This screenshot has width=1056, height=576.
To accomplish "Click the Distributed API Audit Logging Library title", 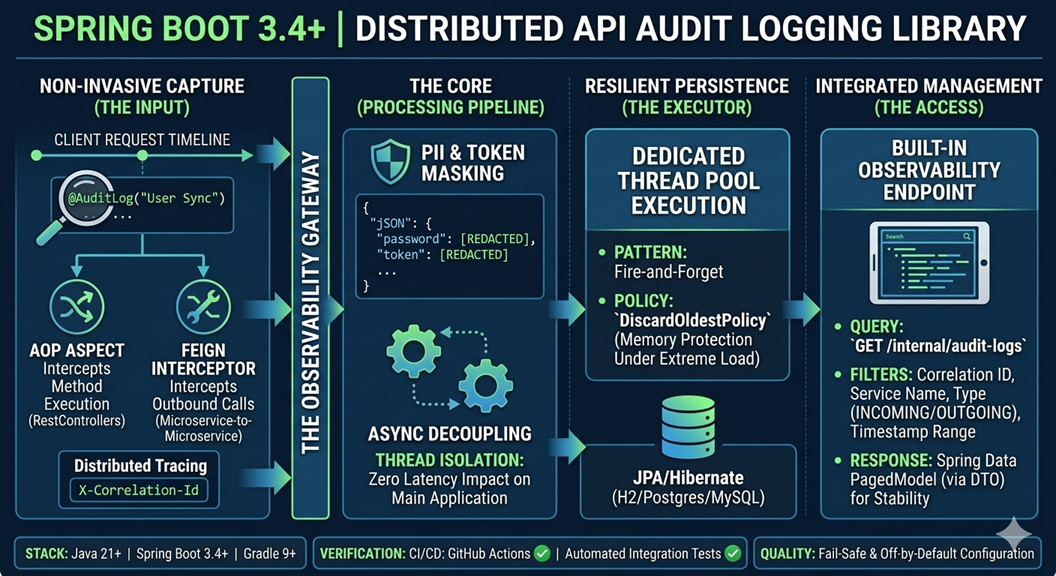I will pos(690,29).
